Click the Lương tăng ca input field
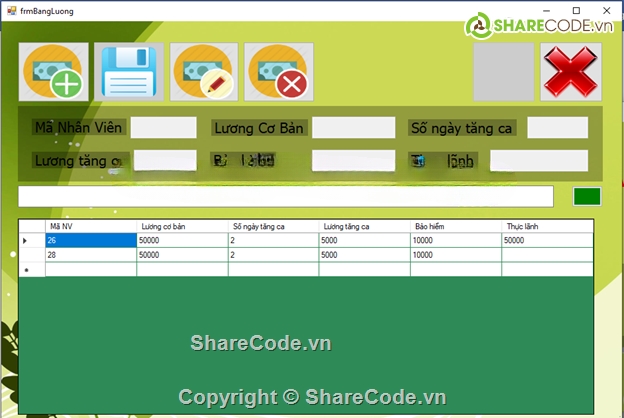This screenshot has height=418, width=624. pos(165,160)
